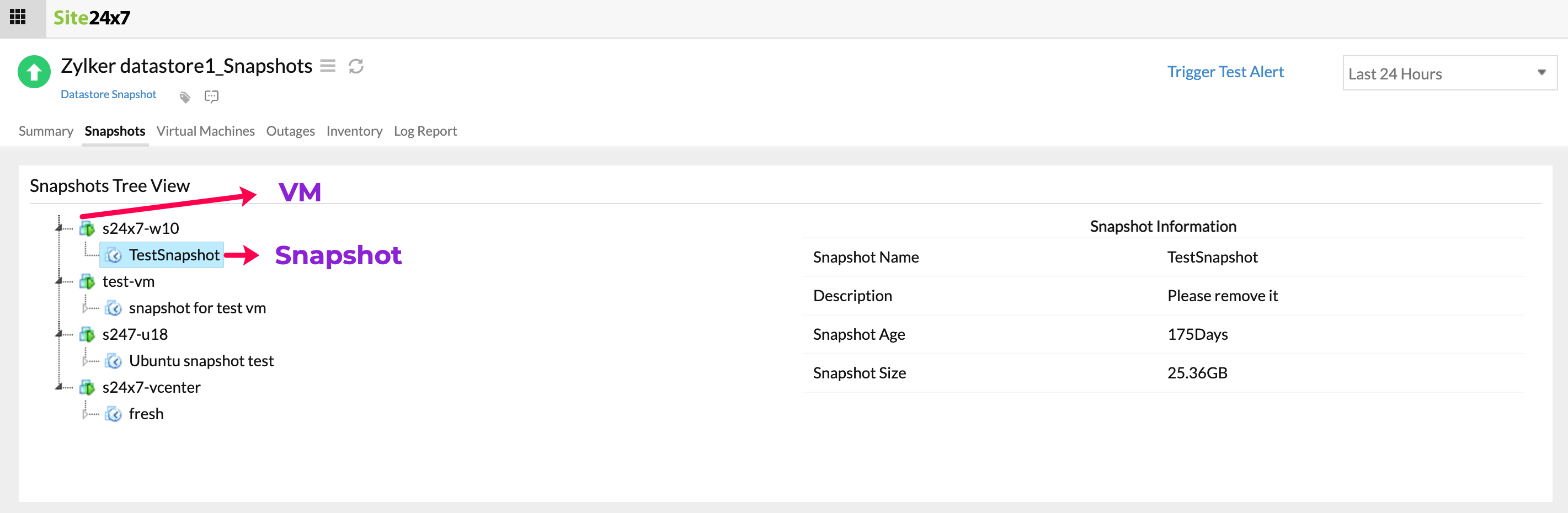Go to the Summary tab

(x=46, y=131)
